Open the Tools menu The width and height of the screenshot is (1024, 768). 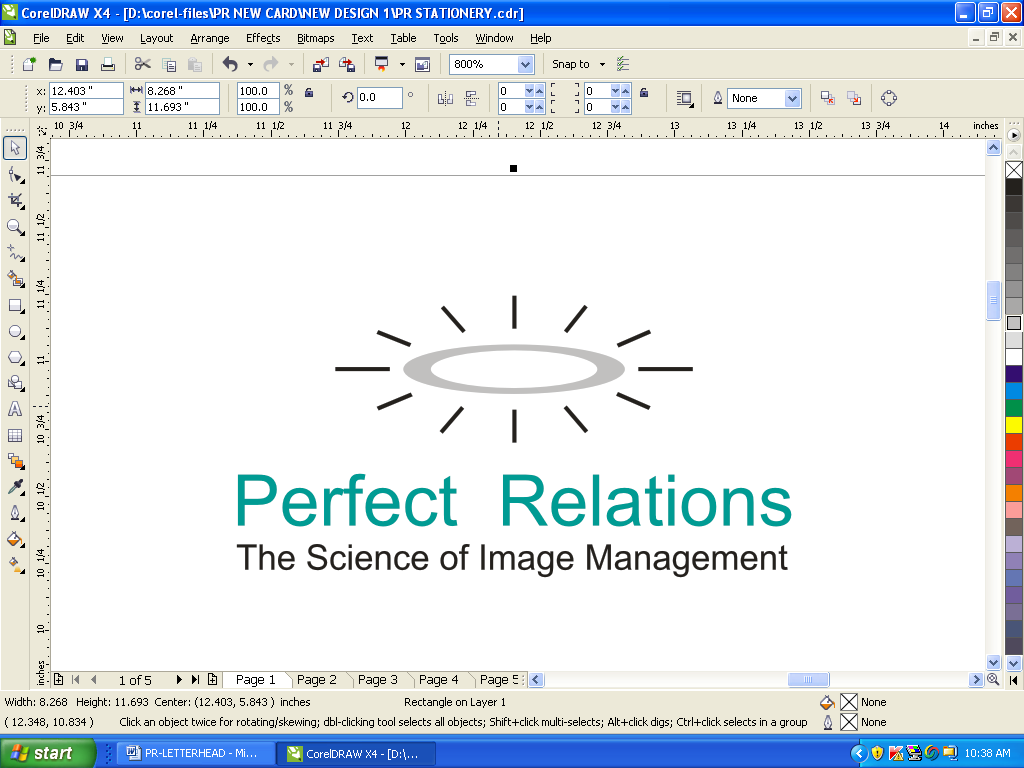point(446,38)
